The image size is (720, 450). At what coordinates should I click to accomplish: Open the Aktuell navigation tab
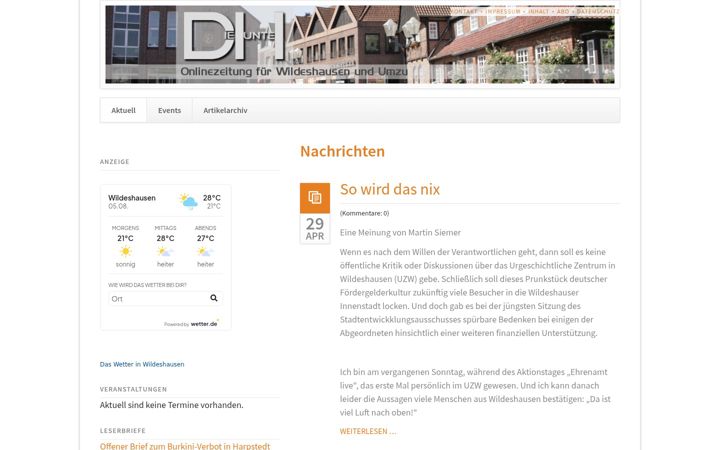[x=124, y=110]
